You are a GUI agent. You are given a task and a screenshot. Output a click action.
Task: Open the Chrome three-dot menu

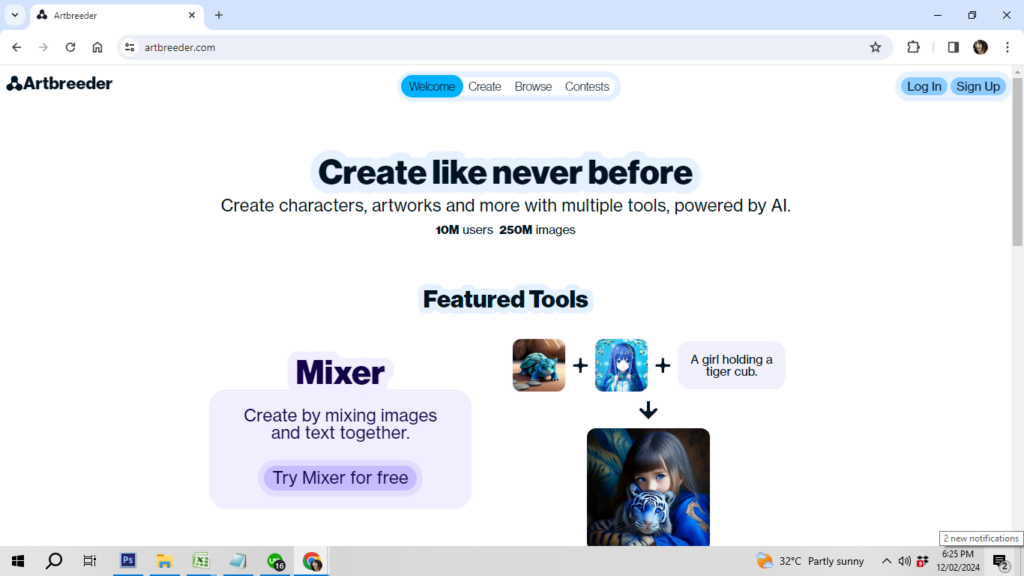point(1006,47)
